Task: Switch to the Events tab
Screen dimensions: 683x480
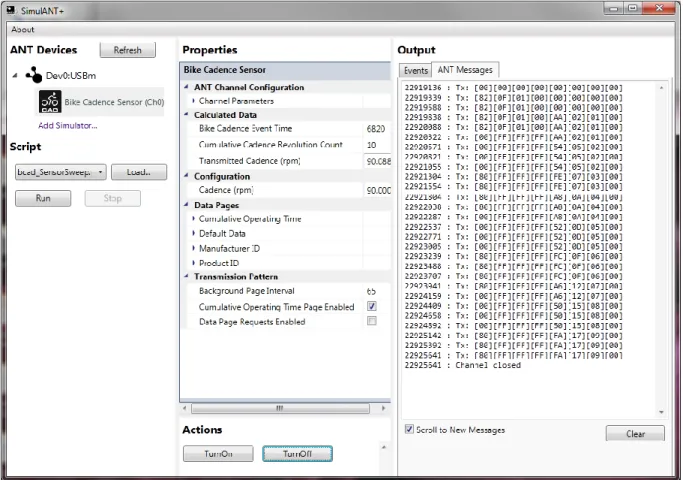Action: click(x=416, y=70)
